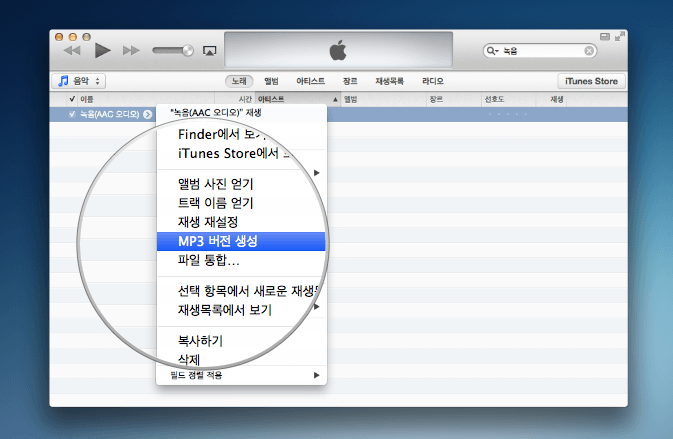Clear the search field with the x icon
This screenshot has width=673, height=439.
point(589,51)
